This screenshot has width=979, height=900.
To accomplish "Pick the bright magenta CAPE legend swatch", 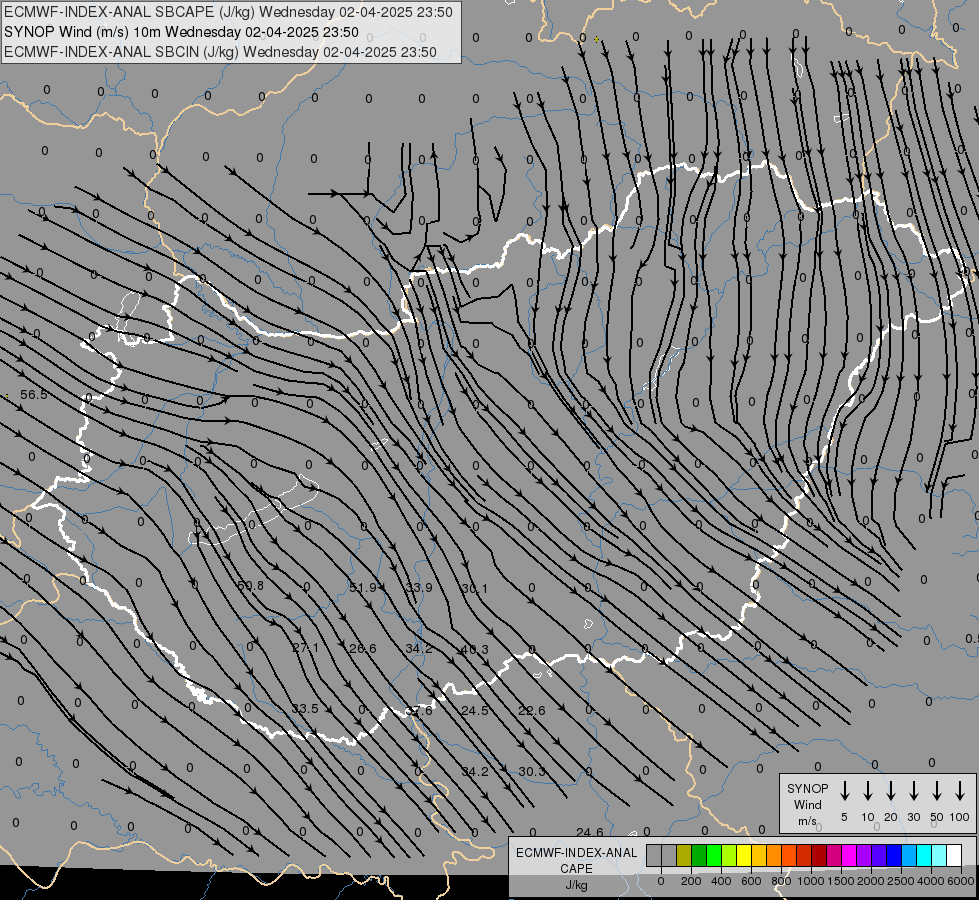I will [849, 856].
